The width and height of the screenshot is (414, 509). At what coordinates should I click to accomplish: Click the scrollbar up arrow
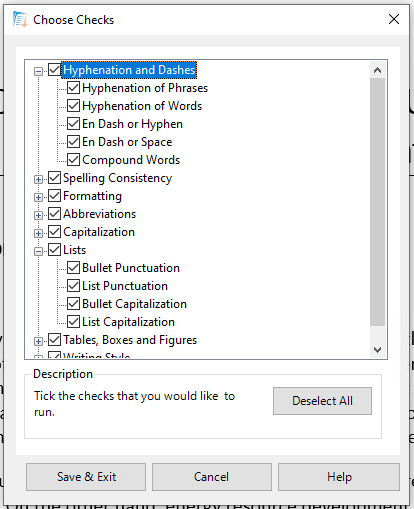(377, 70)
